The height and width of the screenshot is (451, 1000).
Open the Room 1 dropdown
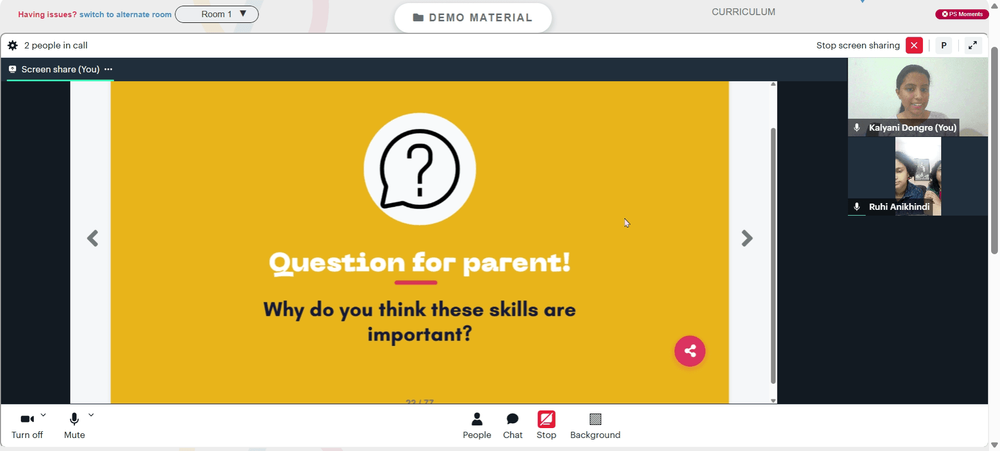pos(217,14)
